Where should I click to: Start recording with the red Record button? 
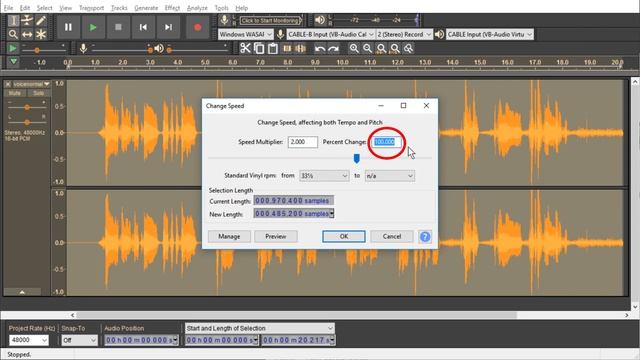coord(198,27)
